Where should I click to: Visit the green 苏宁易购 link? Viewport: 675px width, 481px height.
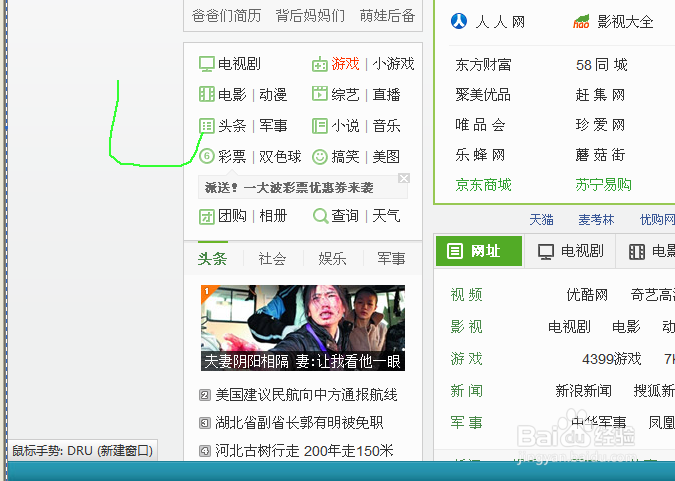pyautogui.click(x=604, y=185)
